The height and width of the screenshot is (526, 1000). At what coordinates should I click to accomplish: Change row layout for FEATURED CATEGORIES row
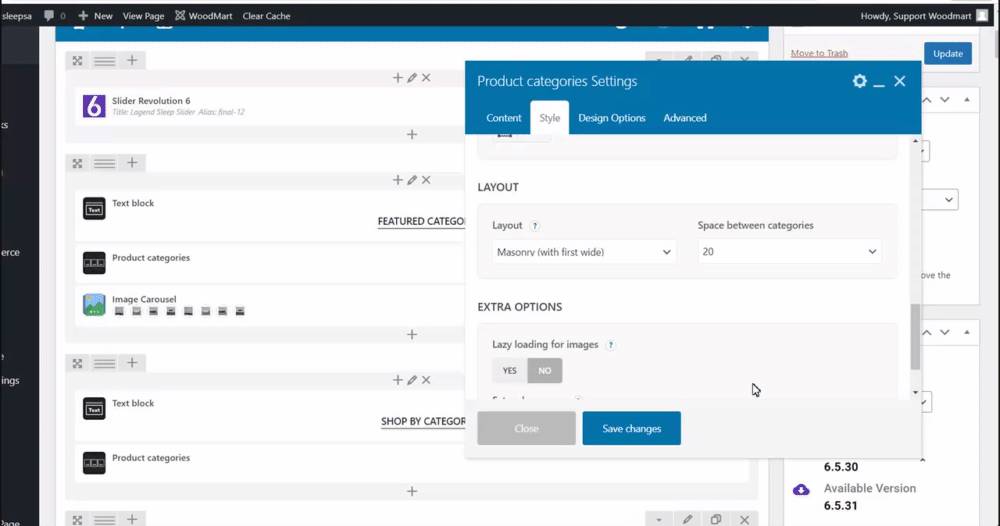[x=105, y=163]
